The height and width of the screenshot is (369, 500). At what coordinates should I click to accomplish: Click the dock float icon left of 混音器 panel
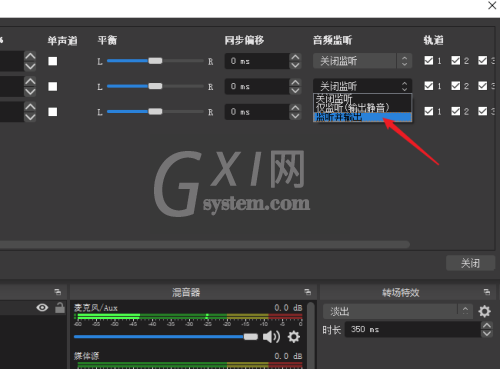[x=58, y=292]
